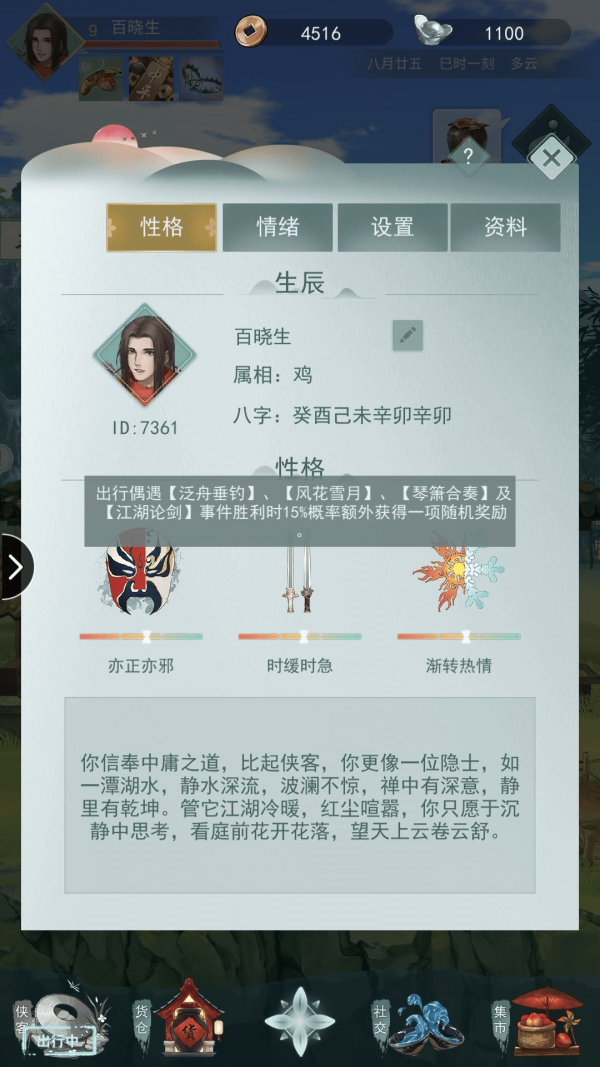
Task: Select the twin swords personality icon
Action: click(299, 573)
